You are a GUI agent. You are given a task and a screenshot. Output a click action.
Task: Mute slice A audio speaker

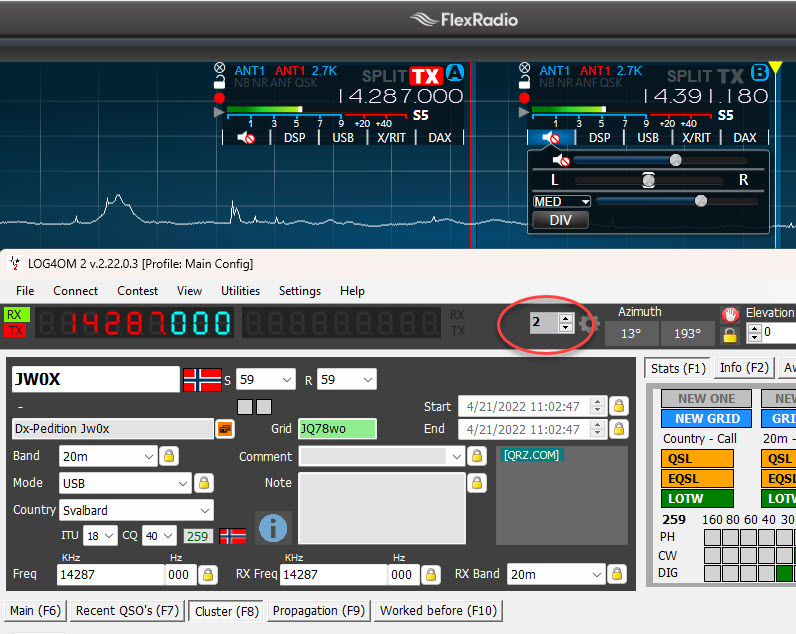(x=246, y=138)
